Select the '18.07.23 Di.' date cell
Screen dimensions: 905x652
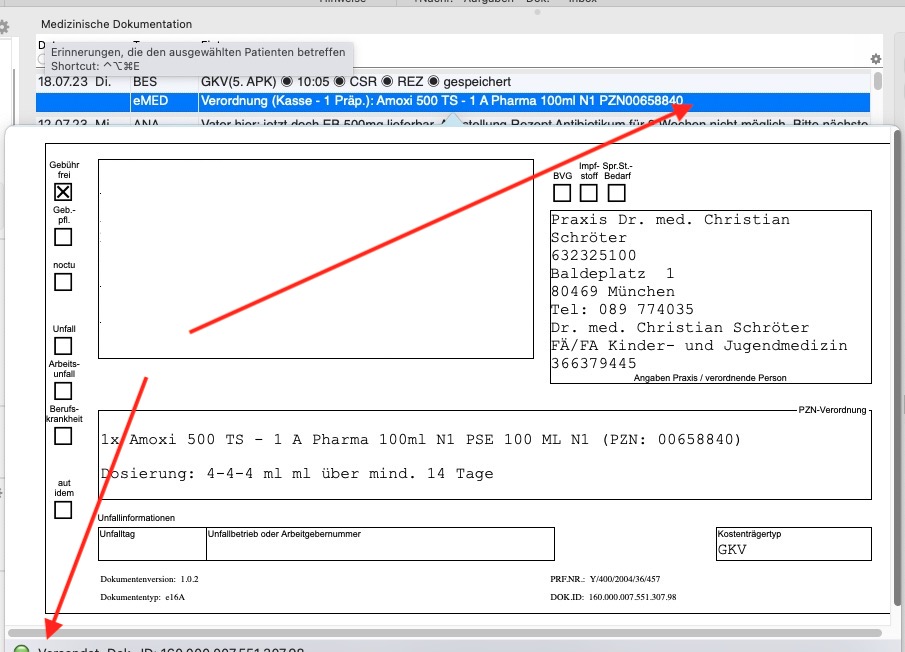point(74,82)
